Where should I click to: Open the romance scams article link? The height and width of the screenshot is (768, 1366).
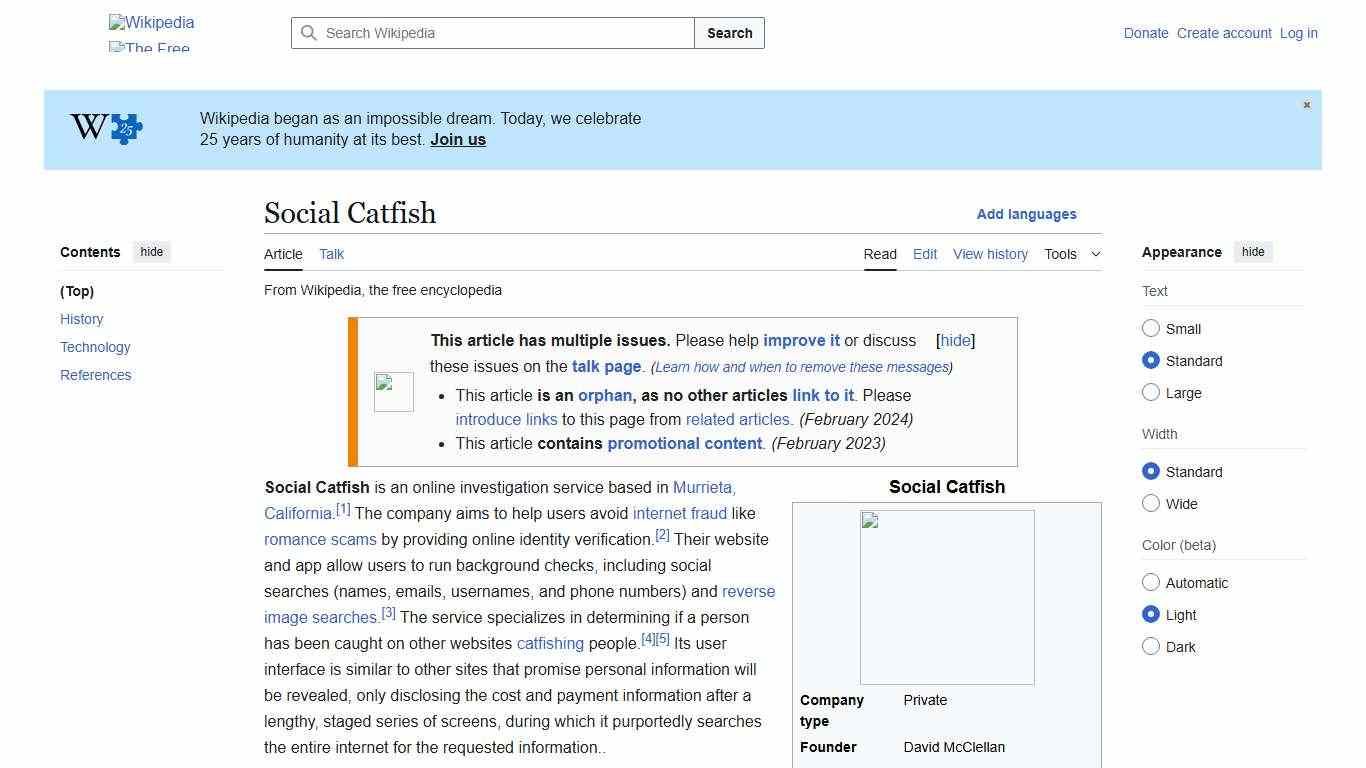(320, 539)
